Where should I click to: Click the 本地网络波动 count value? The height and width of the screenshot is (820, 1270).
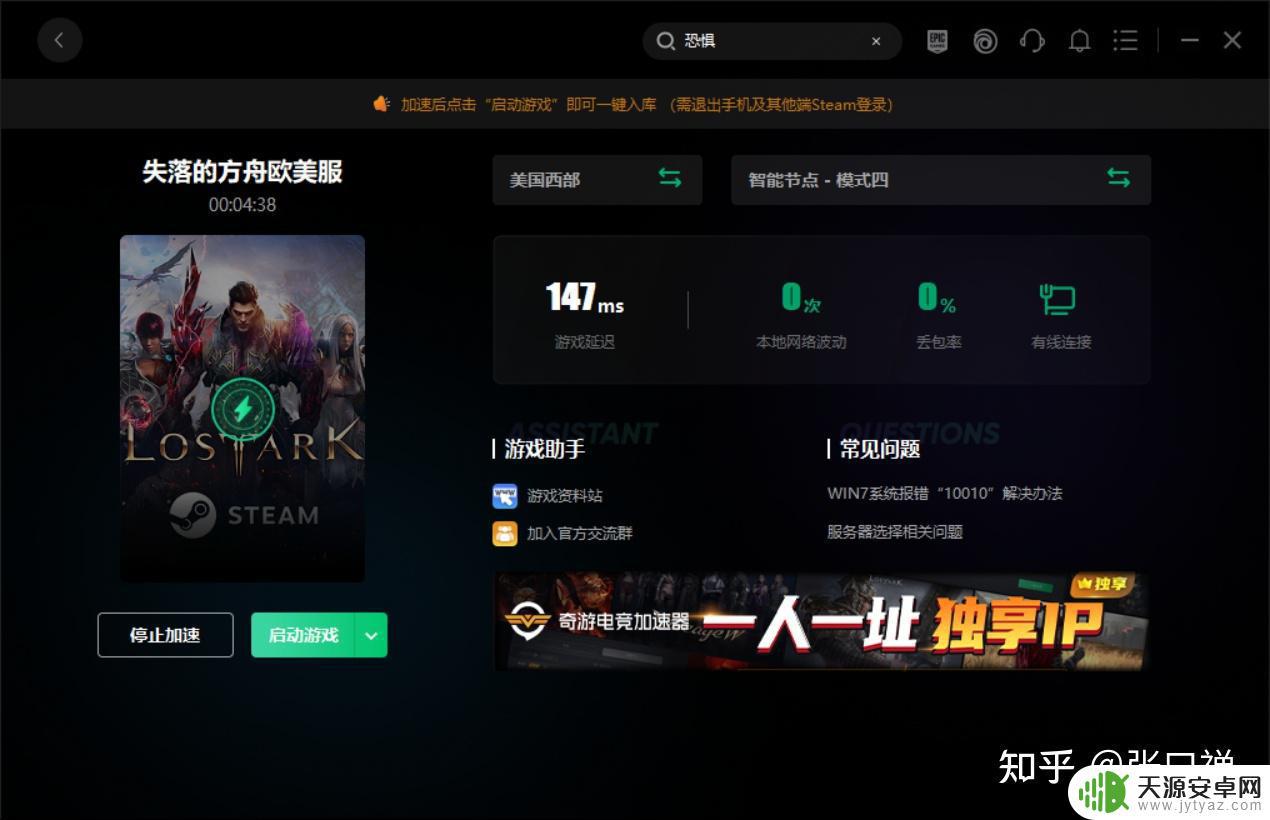[801, 298]
